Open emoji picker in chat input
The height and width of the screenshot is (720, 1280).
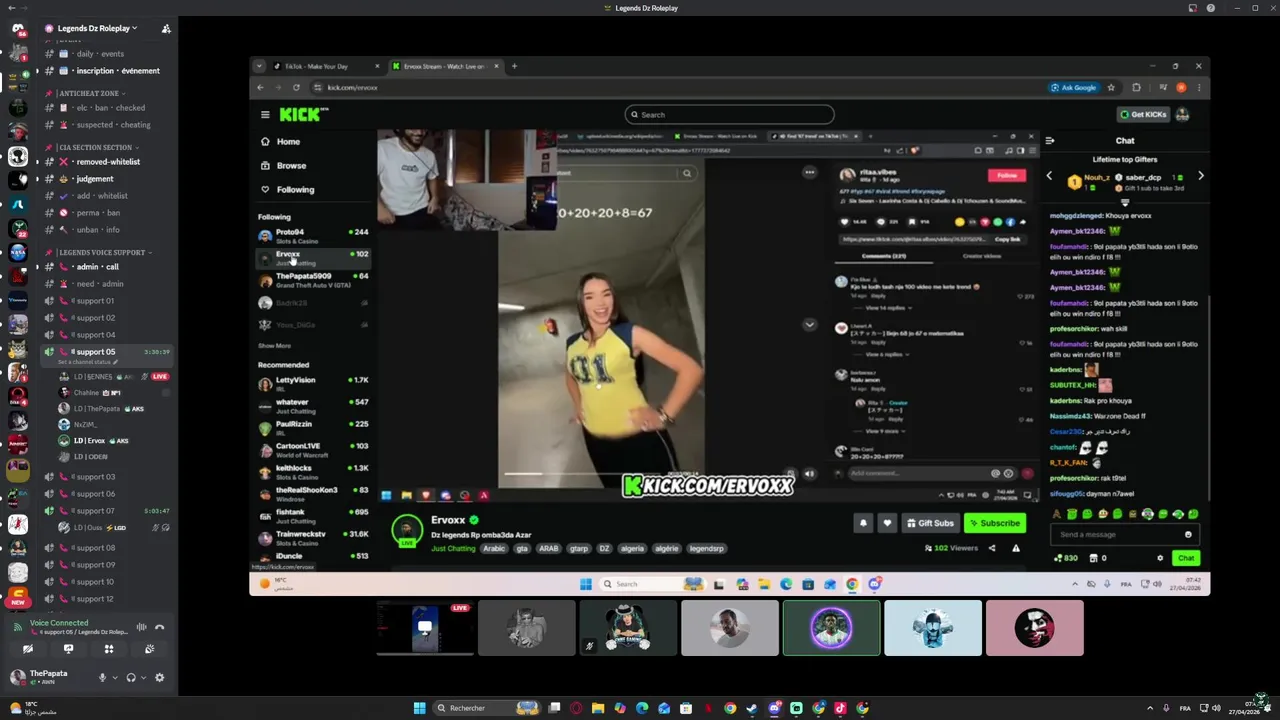(x=1188, y=535)
